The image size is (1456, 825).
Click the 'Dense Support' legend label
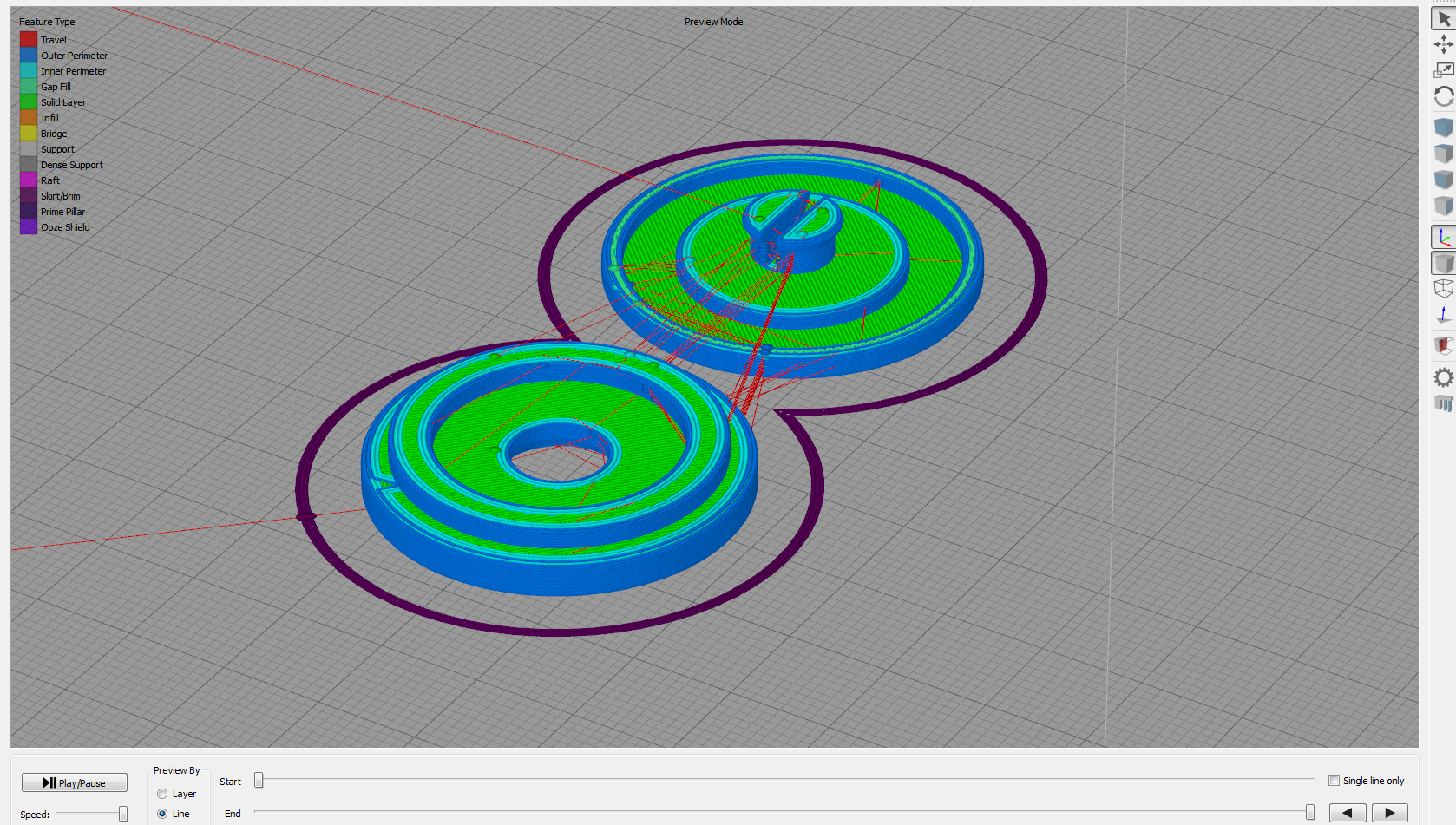[72, 165]
